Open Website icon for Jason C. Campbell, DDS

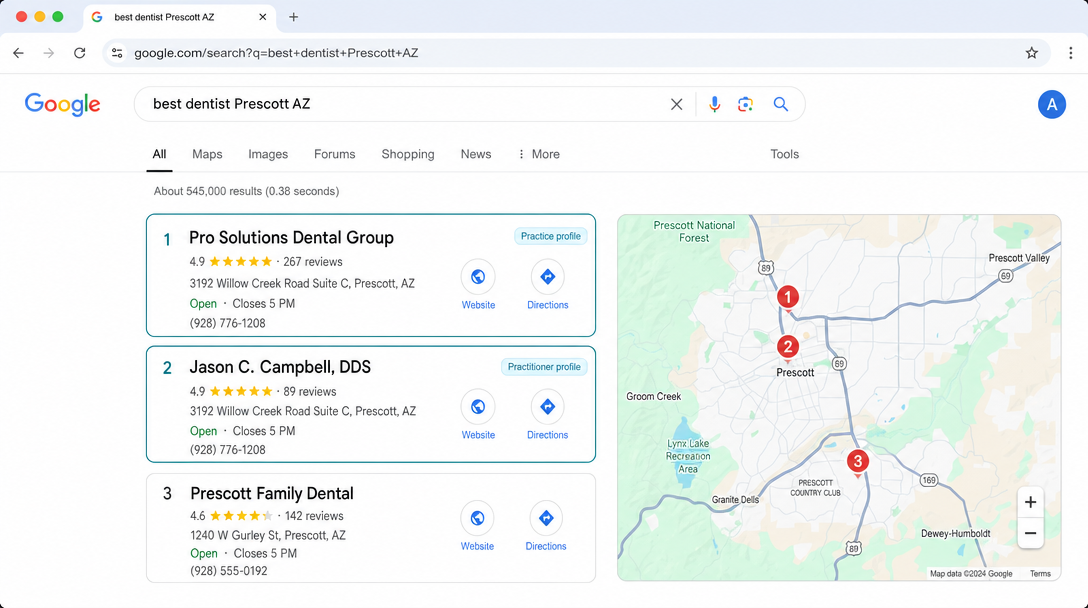(x=478, y=407)
